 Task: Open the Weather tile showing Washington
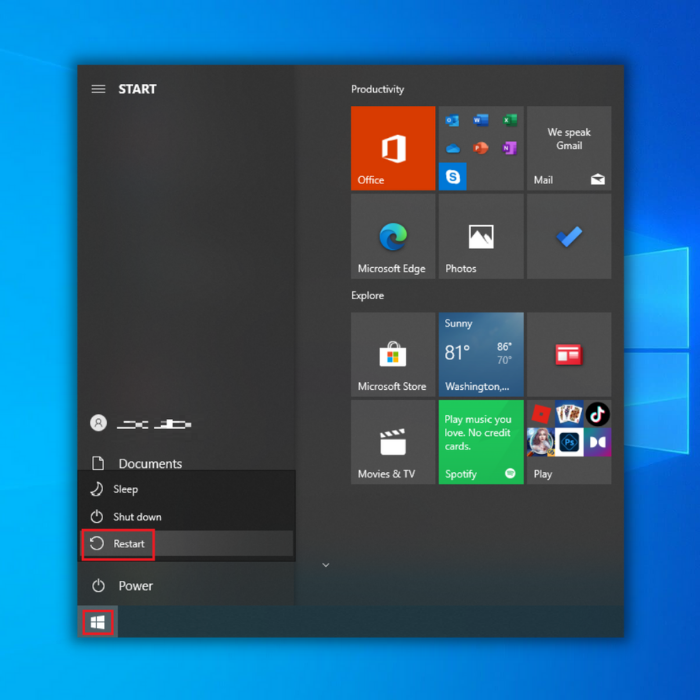481,354
